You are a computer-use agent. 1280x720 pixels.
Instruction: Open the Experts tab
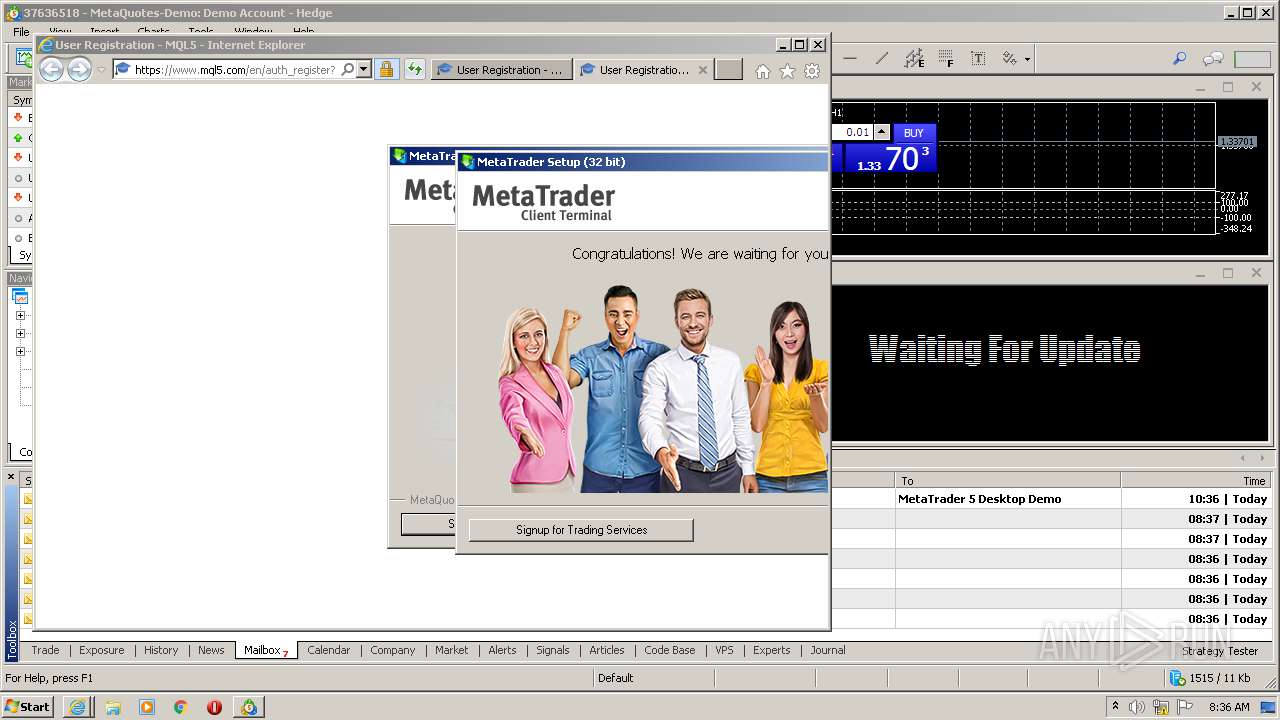(772, 650)
